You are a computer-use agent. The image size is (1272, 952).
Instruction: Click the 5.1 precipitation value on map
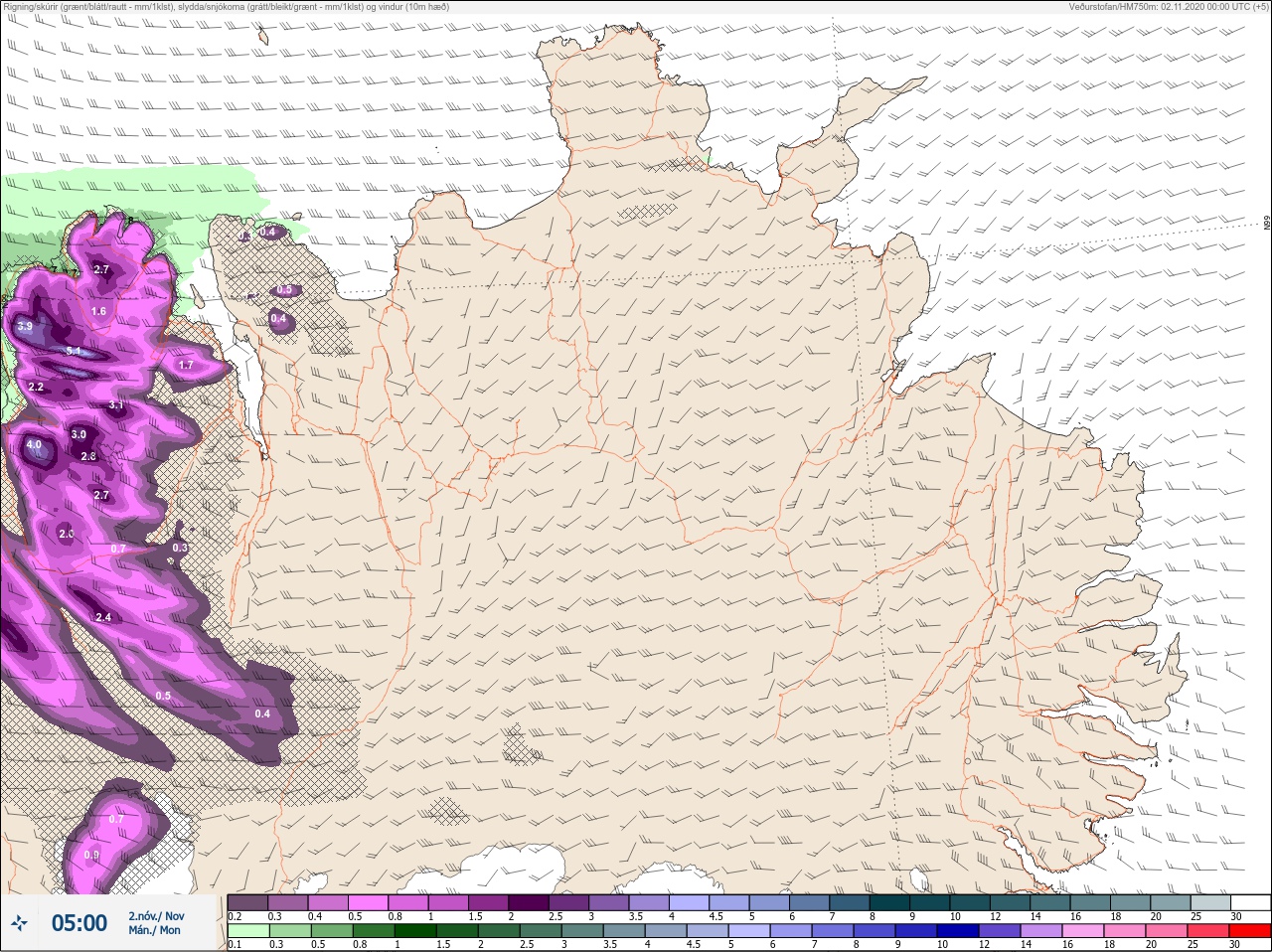[x=74, y=351]
